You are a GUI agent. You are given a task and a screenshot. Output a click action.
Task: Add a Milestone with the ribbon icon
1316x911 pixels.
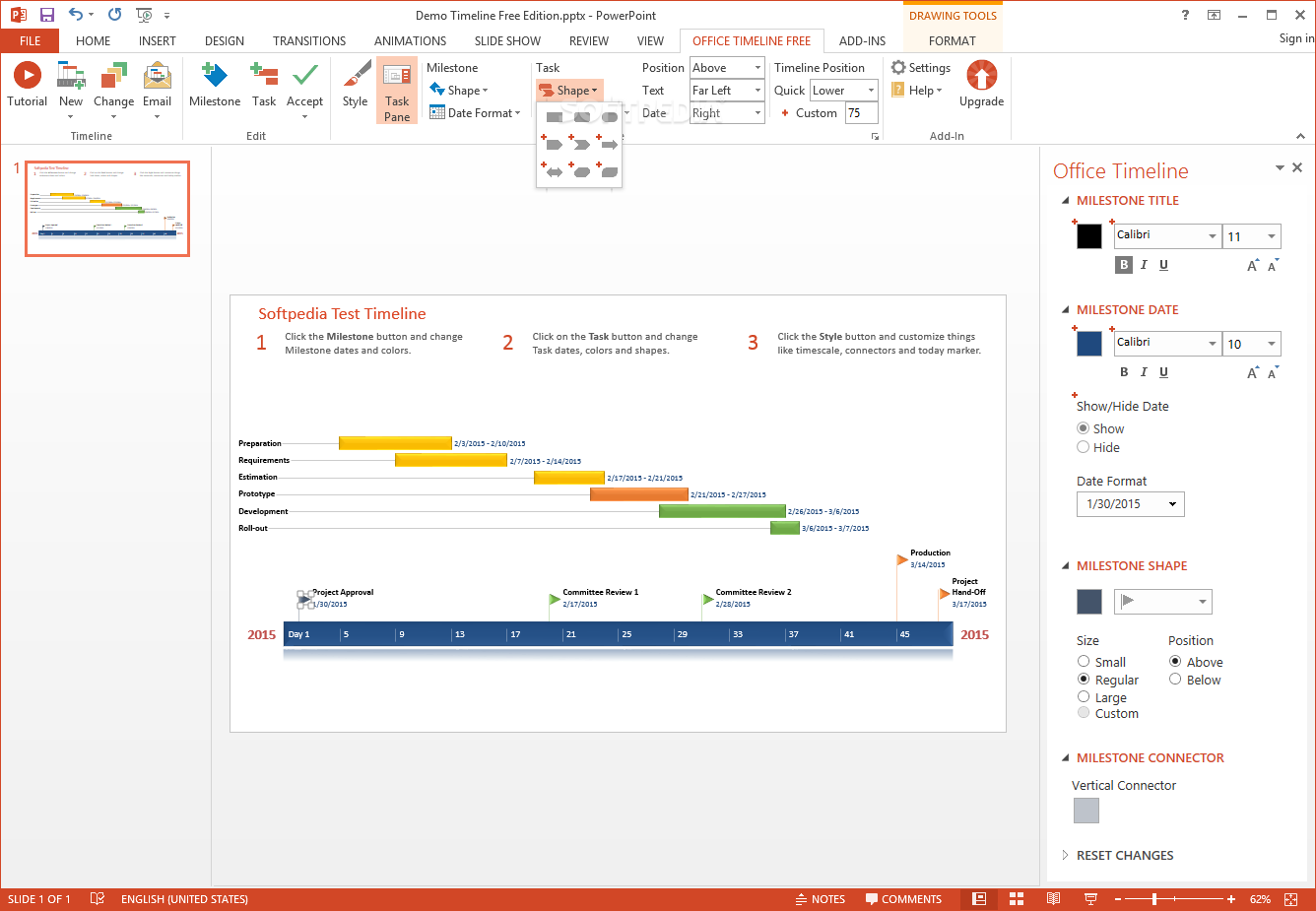(x=215, y=75)
